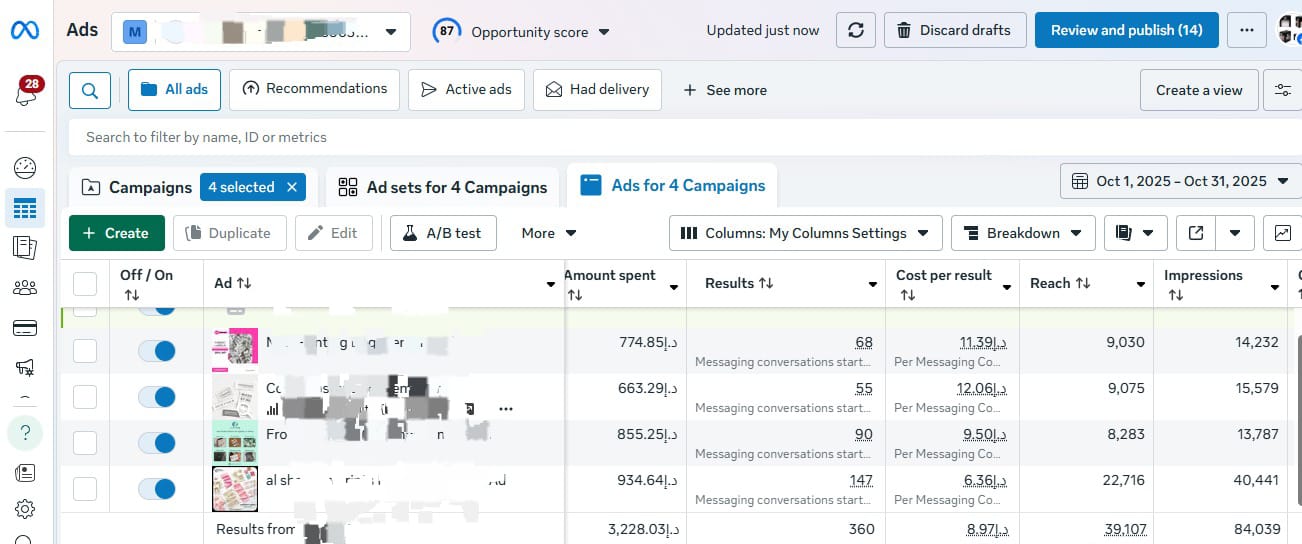Open the export share icon
Viewport: 1302px width, 544px height.
pyautogui.click(x=1196, y=233)
